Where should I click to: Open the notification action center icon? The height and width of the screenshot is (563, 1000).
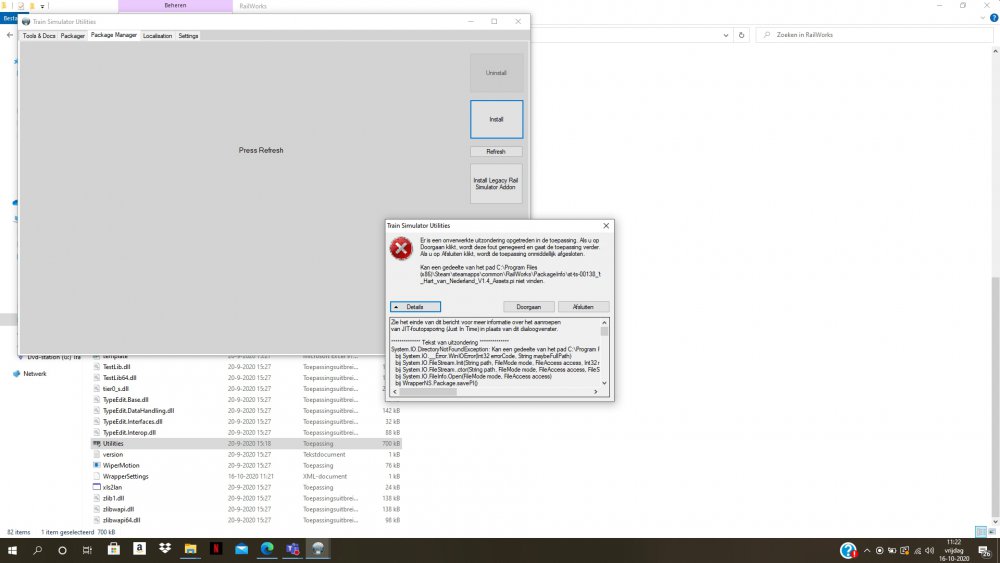[x=985, y=551]
